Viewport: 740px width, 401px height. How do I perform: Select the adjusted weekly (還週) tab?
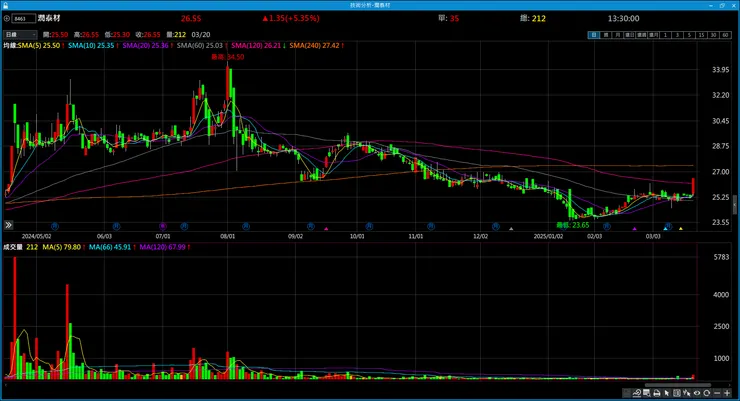click(x=642, y=35)
